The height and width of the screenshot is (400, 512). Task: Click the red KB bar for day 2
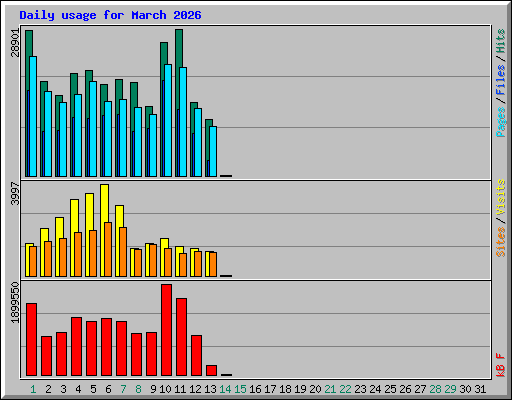(46, 356)
